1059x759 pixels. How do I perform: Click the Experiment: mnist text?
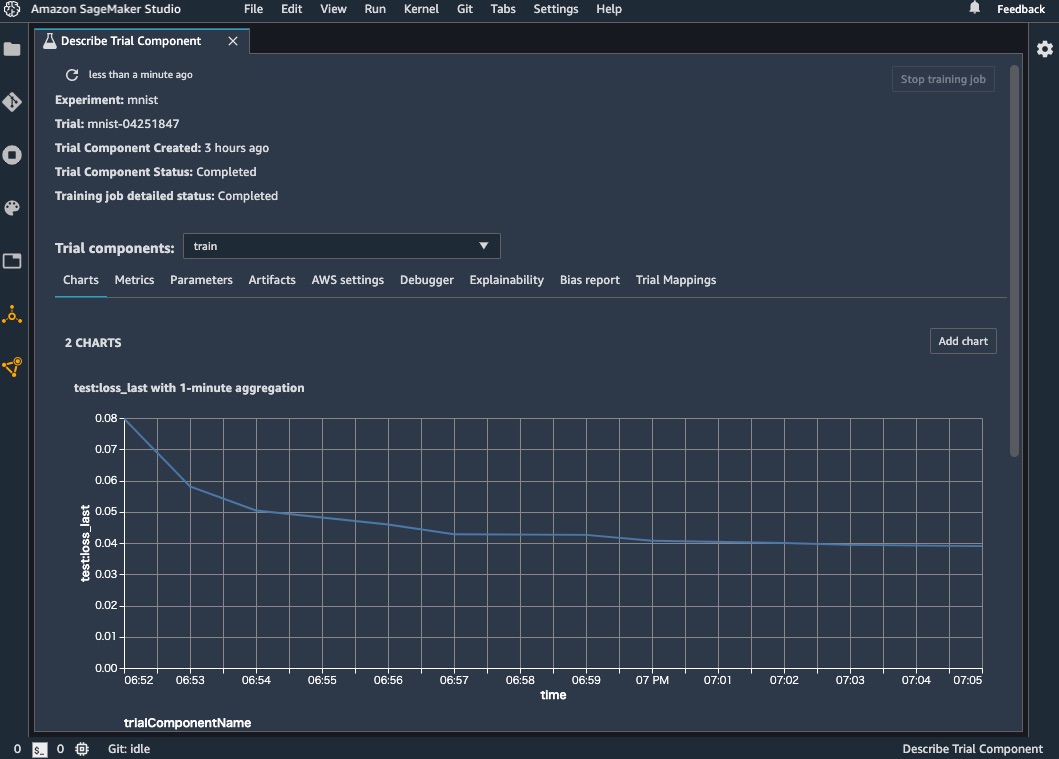(106, 100)
